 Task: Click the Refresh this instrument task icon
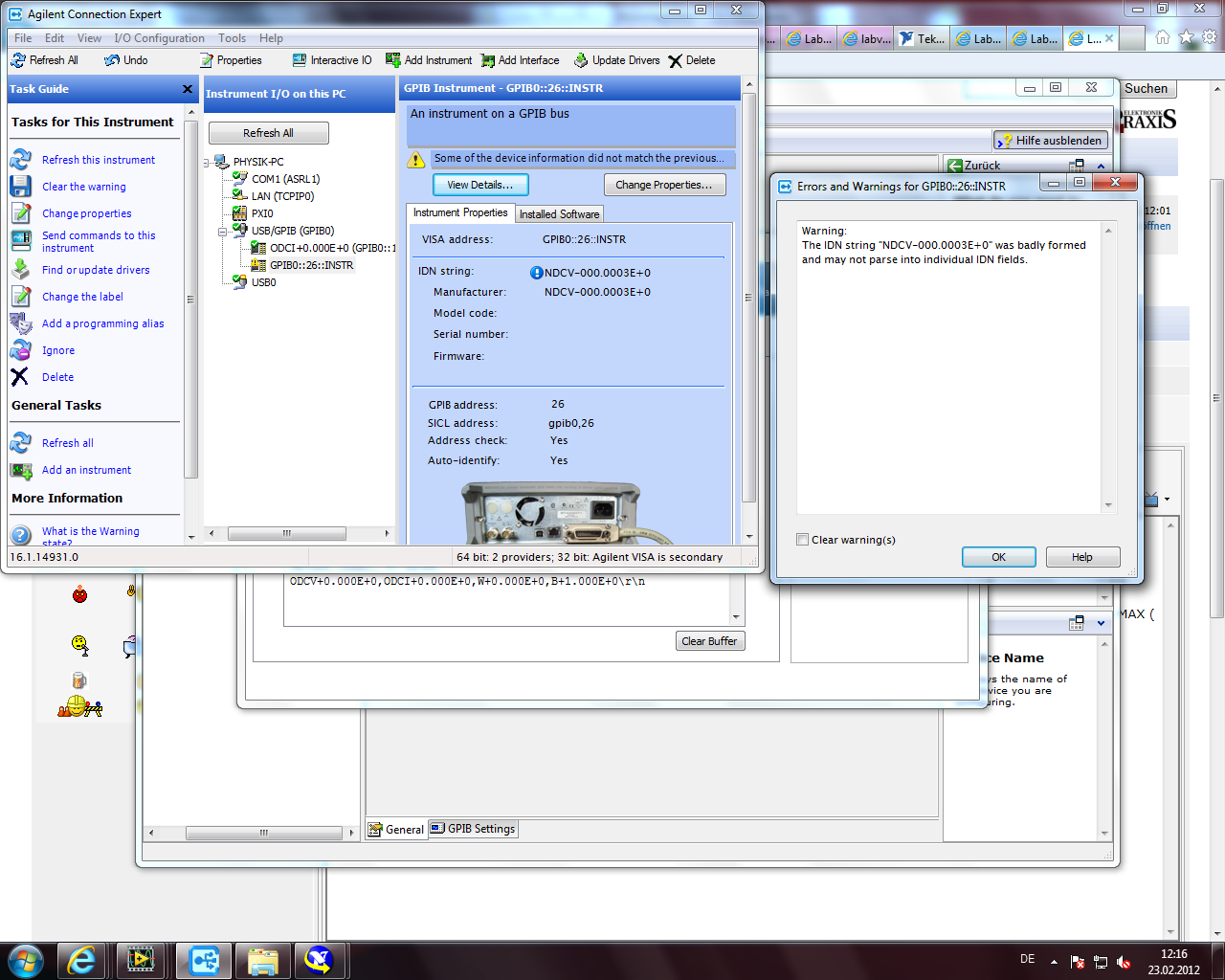pos(21,160)
